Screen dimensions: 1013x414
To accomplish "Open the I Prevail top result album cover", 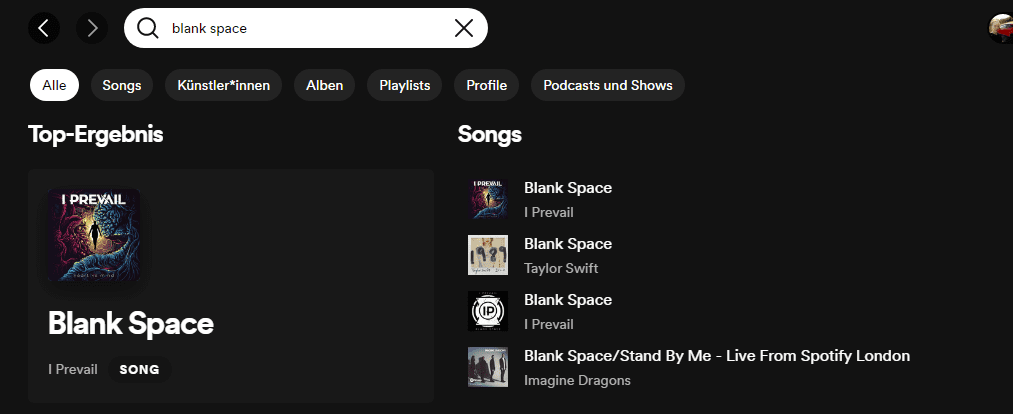I will (94, 235).
